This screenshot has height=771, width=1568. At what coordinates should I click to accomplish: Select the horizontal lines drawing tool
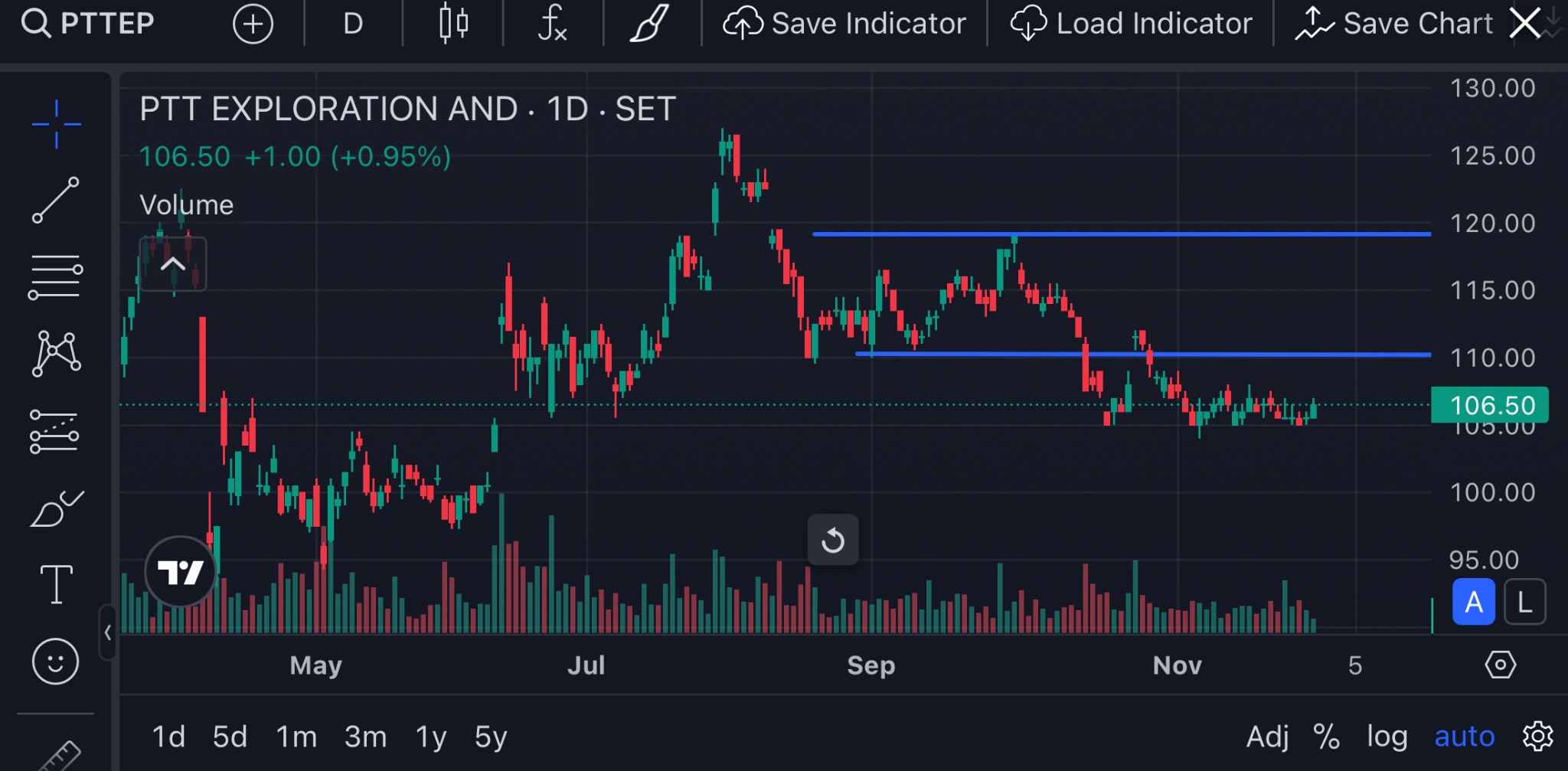(x=55, y=276)
